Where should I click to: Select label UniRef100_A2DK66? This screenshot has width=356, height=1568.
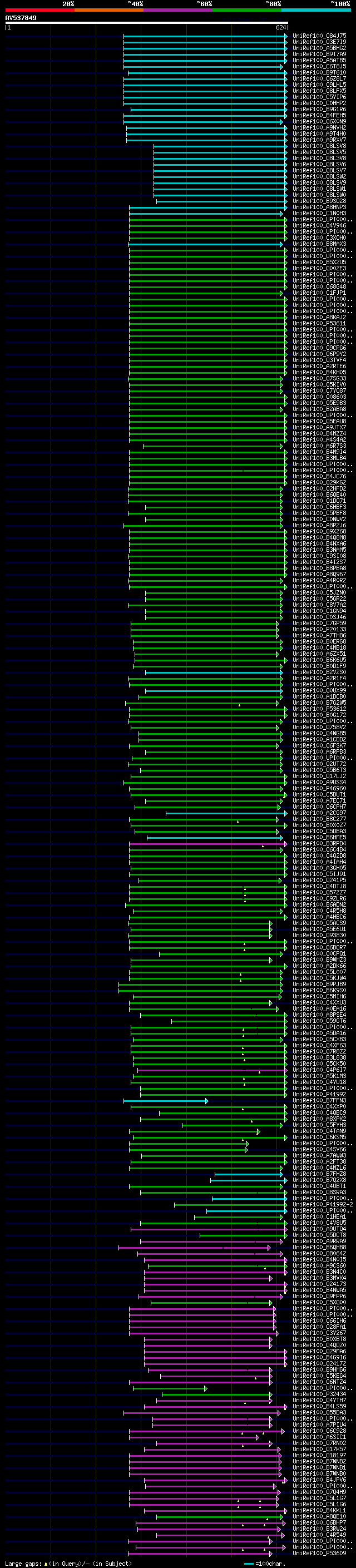[x=319, y=966]
